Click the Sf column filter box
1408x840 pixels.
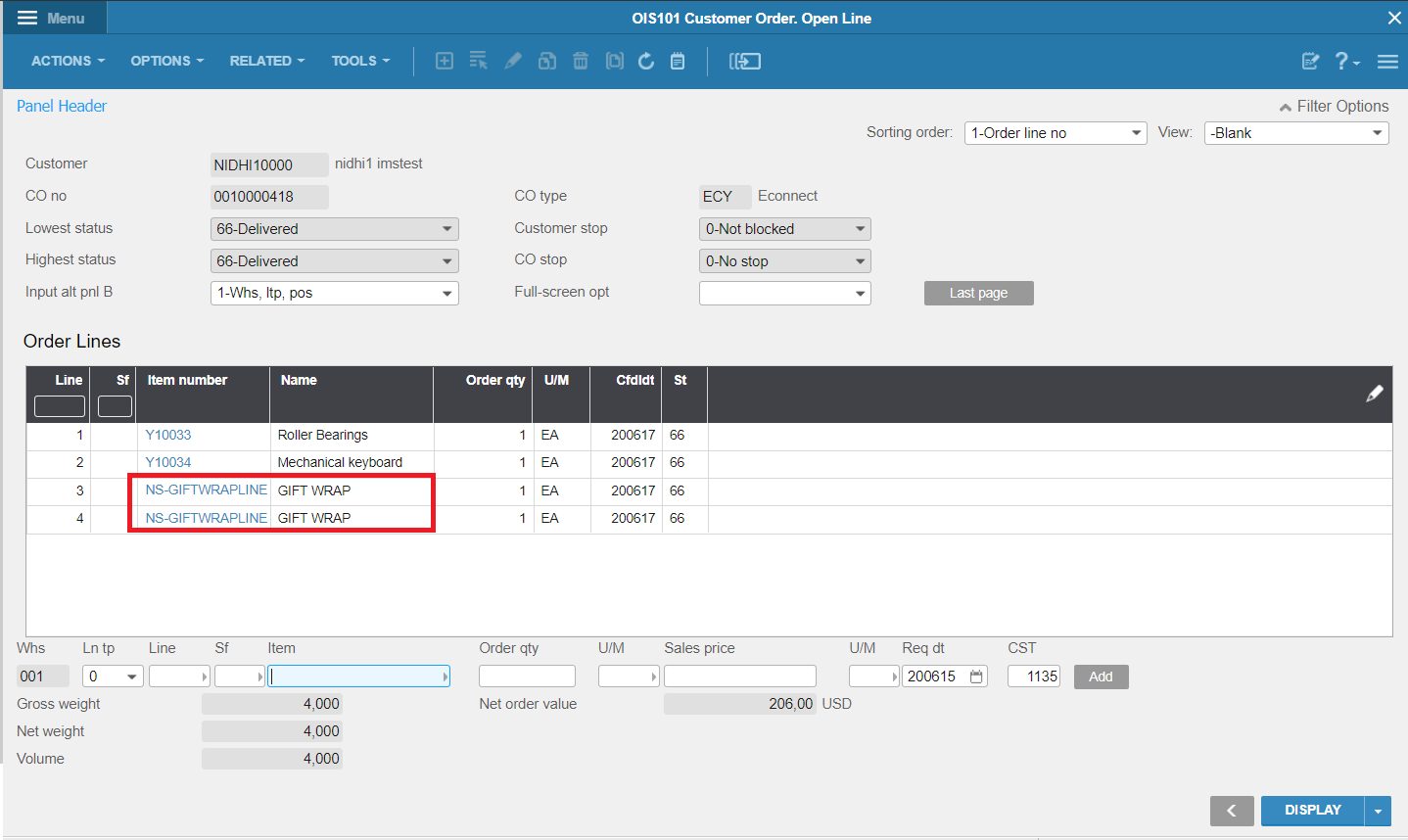point(116,406)
